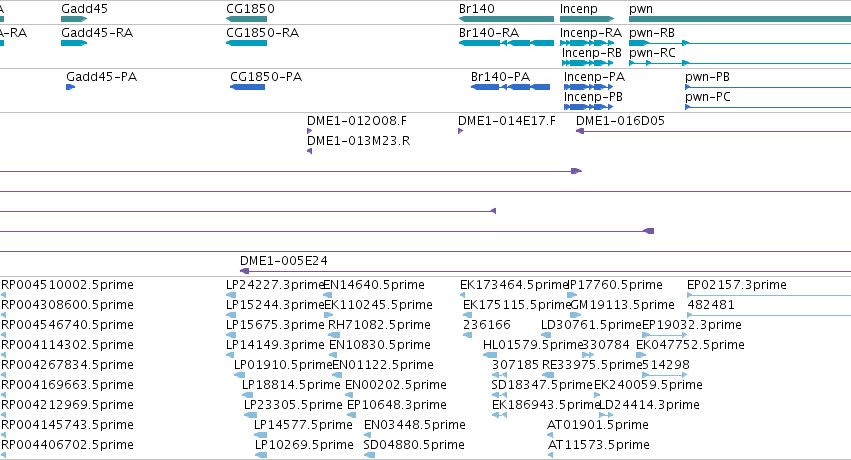Click the RP004510002.5prime EST label
Image resolution: width=851 pixels, height=460 pixels.
(x=67, y=285)
